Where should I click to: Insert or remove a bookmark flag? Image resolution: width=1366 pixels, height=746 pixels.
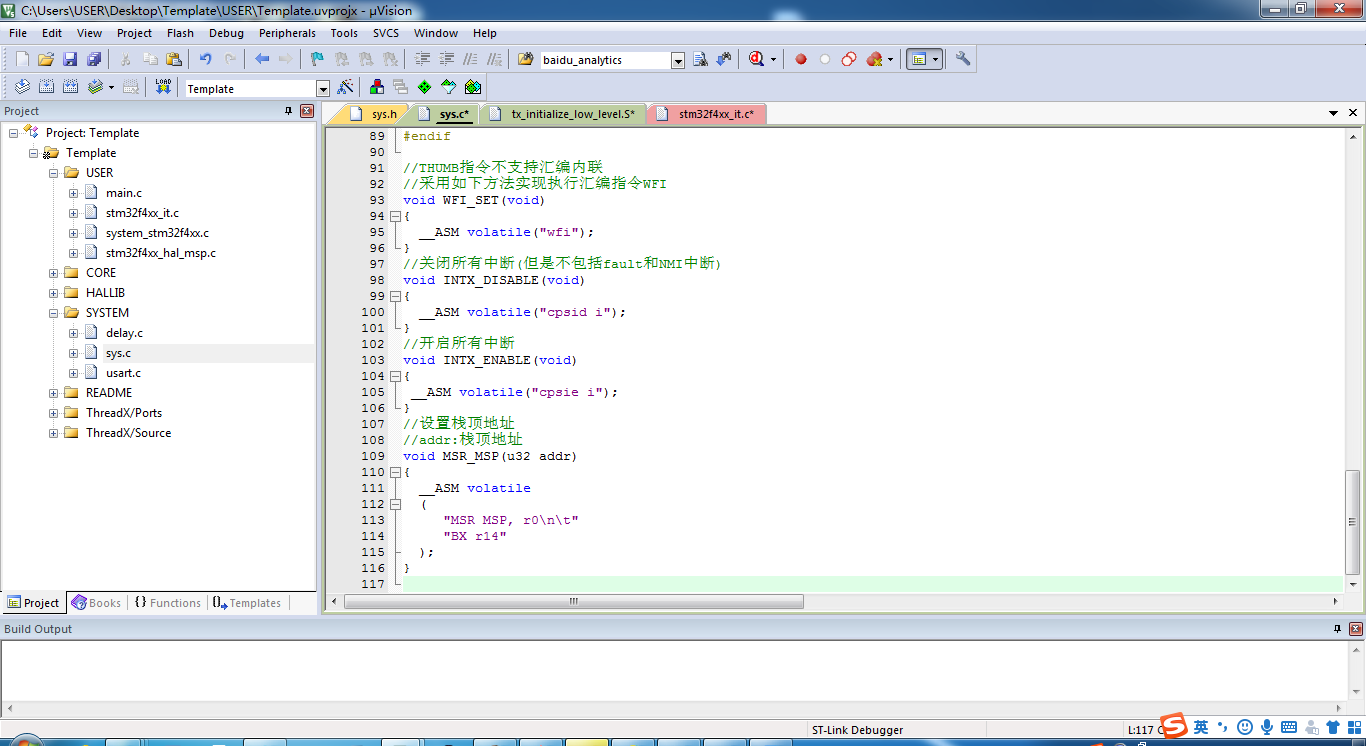click(x=317, y=59)
